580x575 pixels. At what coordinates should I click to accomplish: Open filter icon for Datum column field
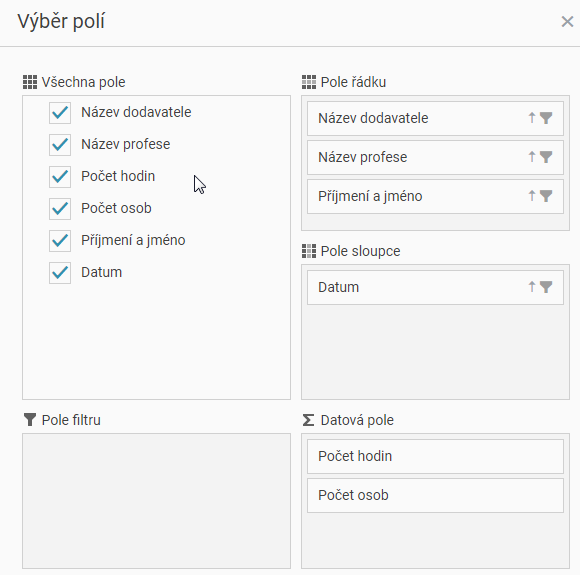point(546,287)
